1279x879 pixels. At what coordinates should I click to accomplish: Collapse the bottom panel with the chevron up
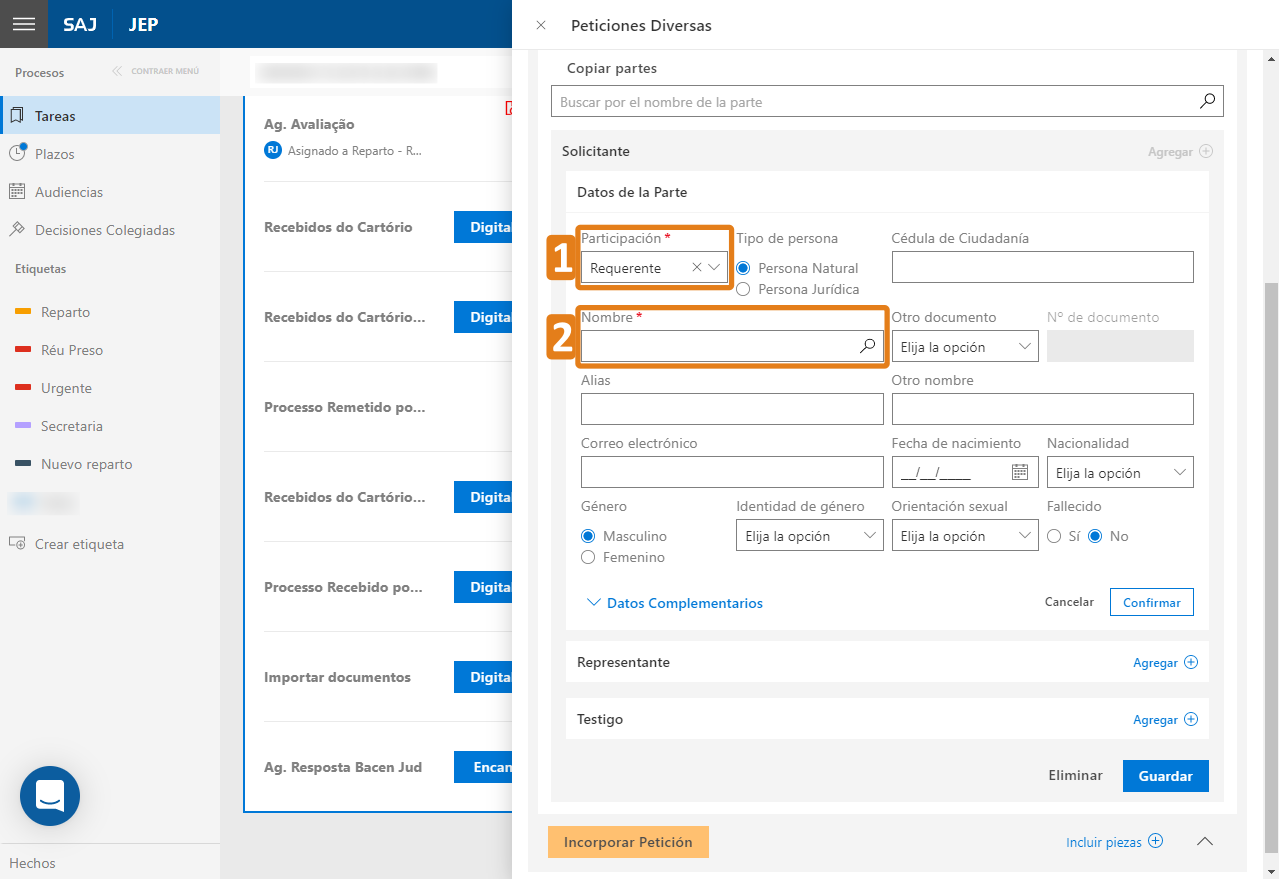(1205, 841)
